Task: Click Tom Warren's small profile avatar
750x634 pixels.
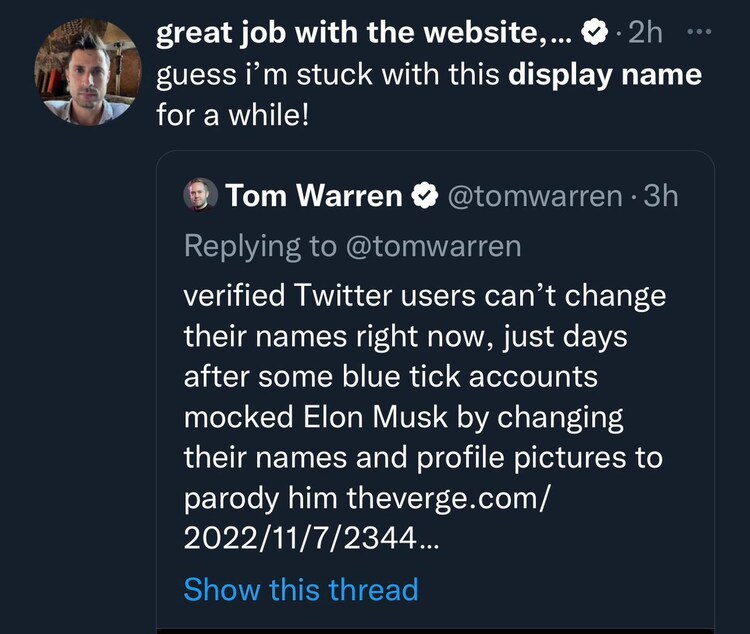Action: click(200, 195)
